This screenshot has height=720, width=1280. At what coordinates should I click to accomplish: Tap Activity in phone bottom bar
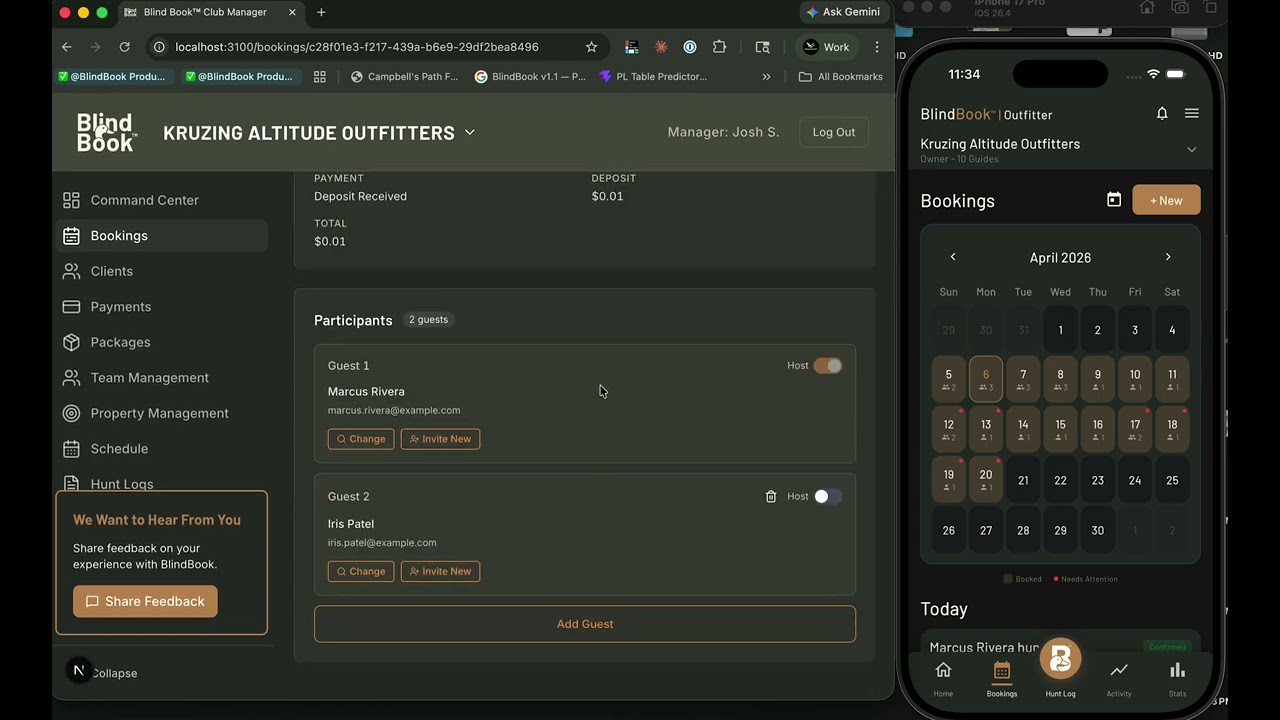(1119, 679)
